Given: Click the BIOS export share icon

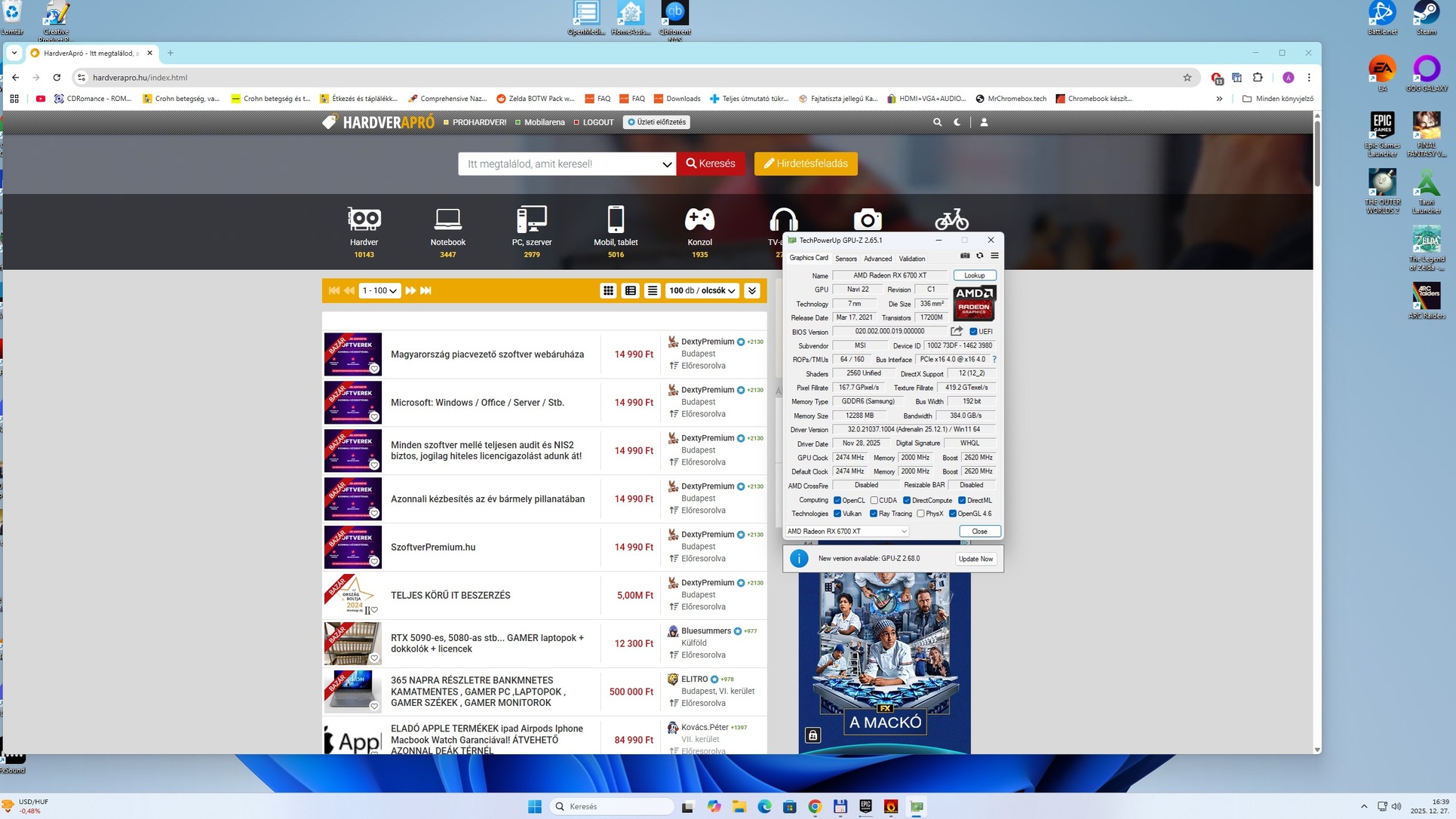Looking at the screenshot, I should coord(957,331).
